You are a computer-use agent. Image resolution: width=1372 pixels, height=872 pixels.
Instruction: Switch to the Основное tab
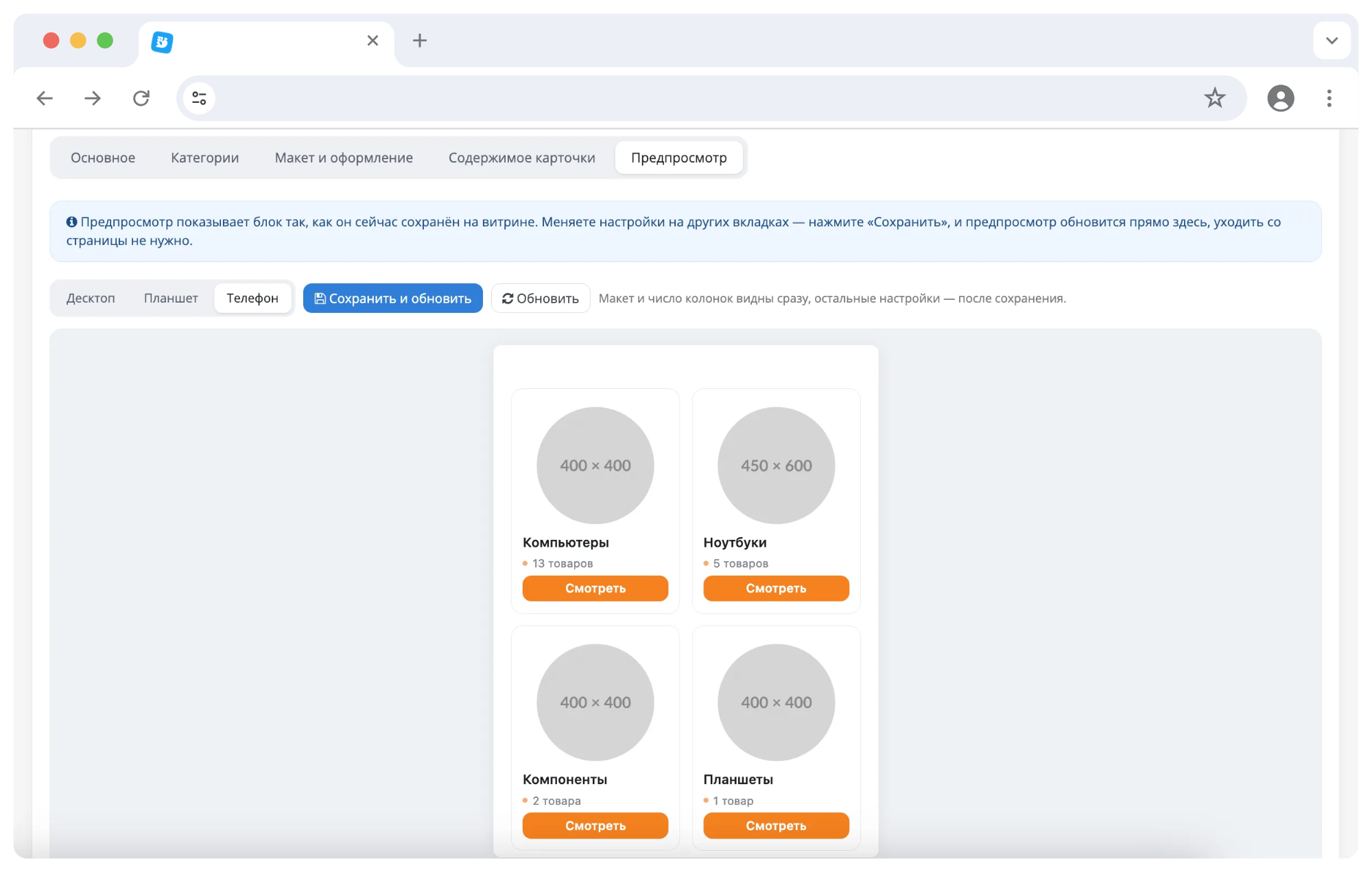[103, 158]
